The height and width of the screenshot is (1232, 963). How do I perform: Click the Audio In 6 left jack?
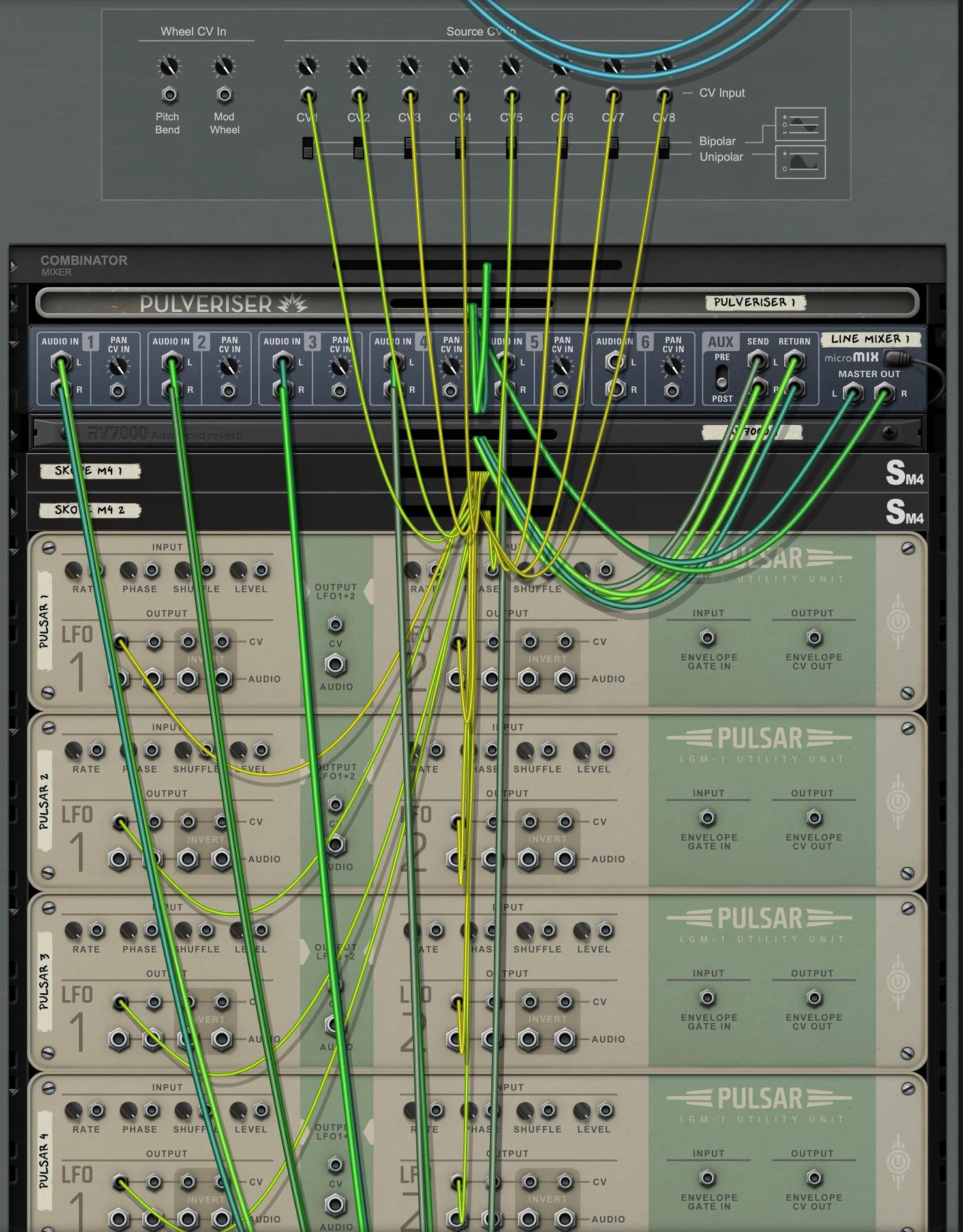pyautogui.click(x=615, y=361)
